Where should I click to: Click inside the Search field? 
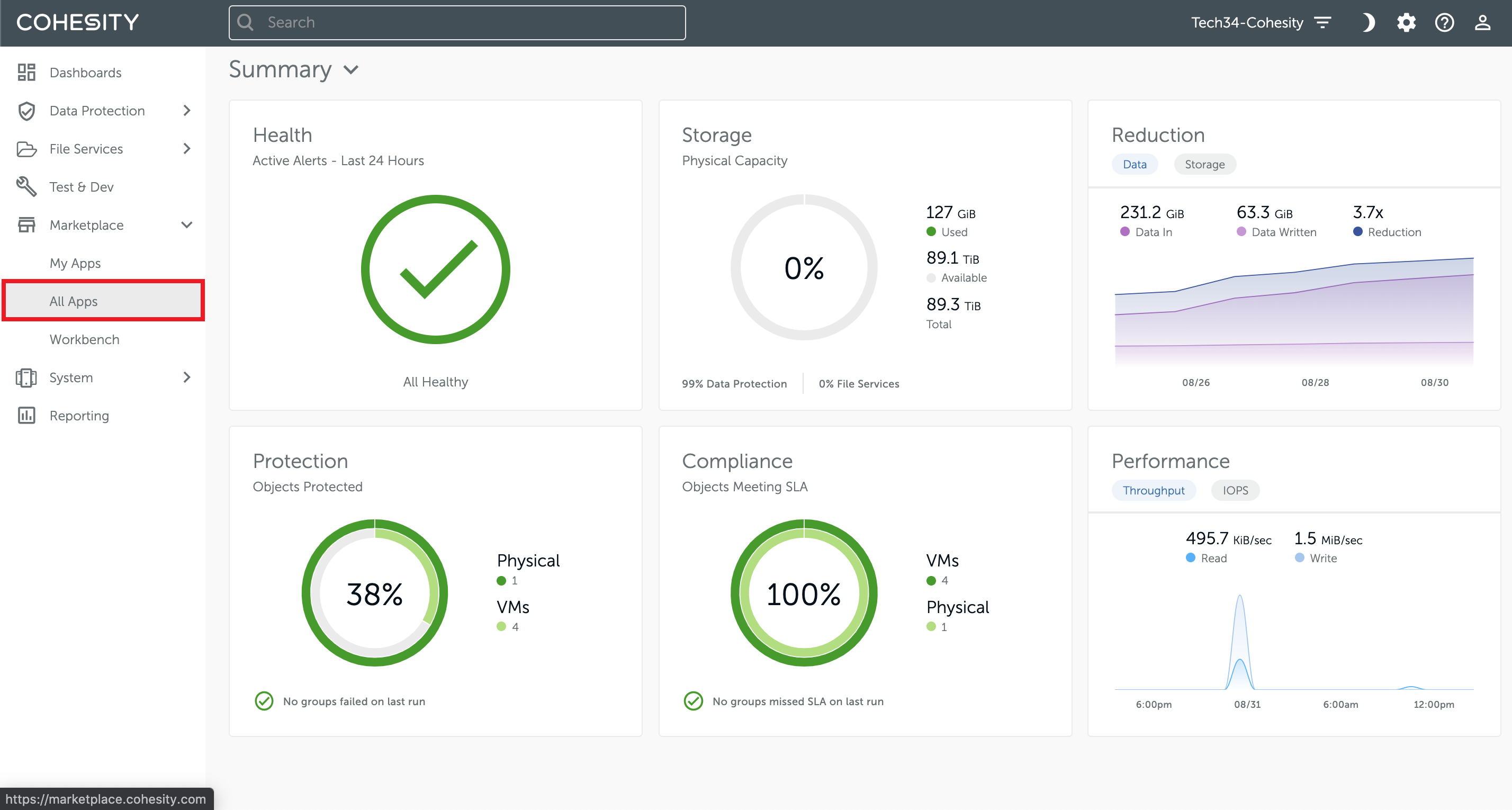pyautogui.click(x=457, y=22)
